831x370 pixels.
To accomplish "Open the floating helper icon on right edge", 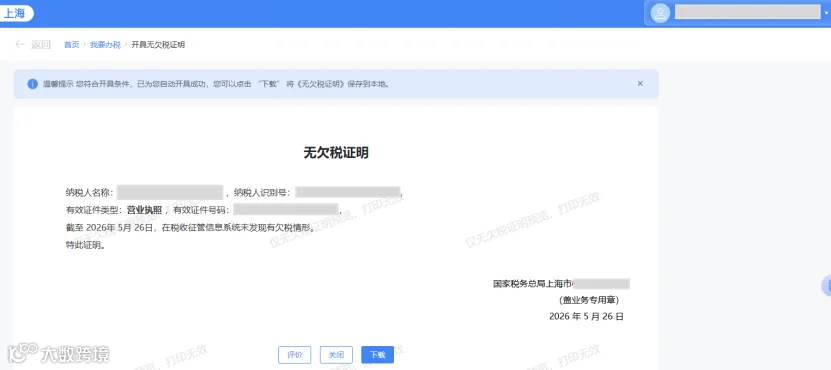I will (x=826, y=285).
